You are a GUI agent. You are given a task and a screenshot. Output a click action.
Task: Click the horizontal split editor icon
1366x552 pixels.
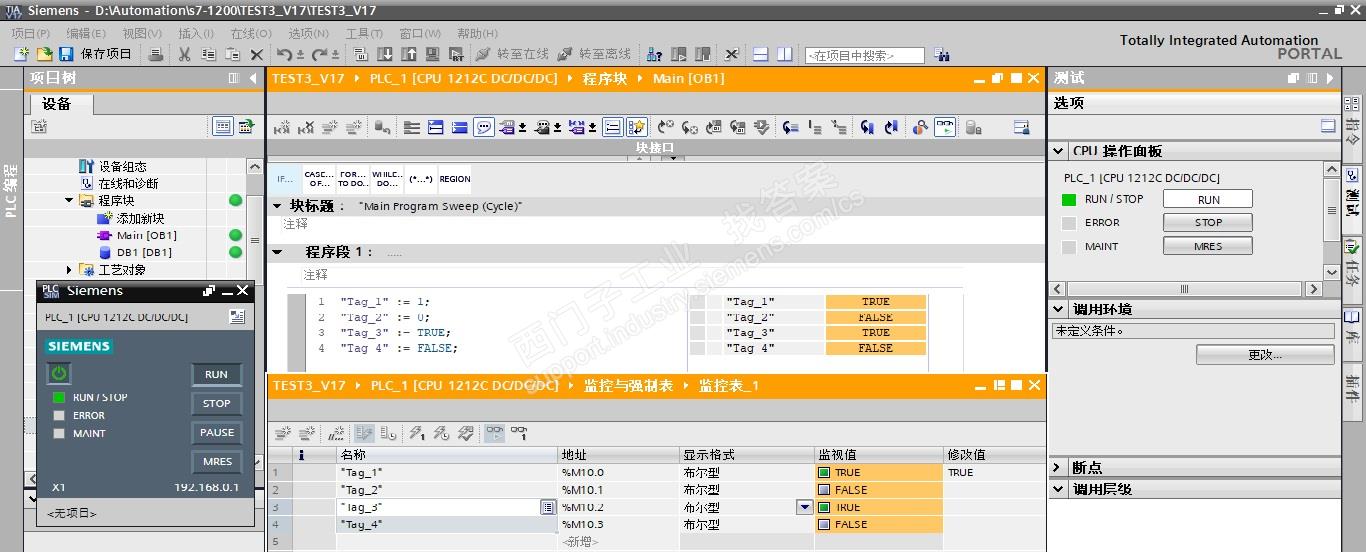[x=761, y=54]
